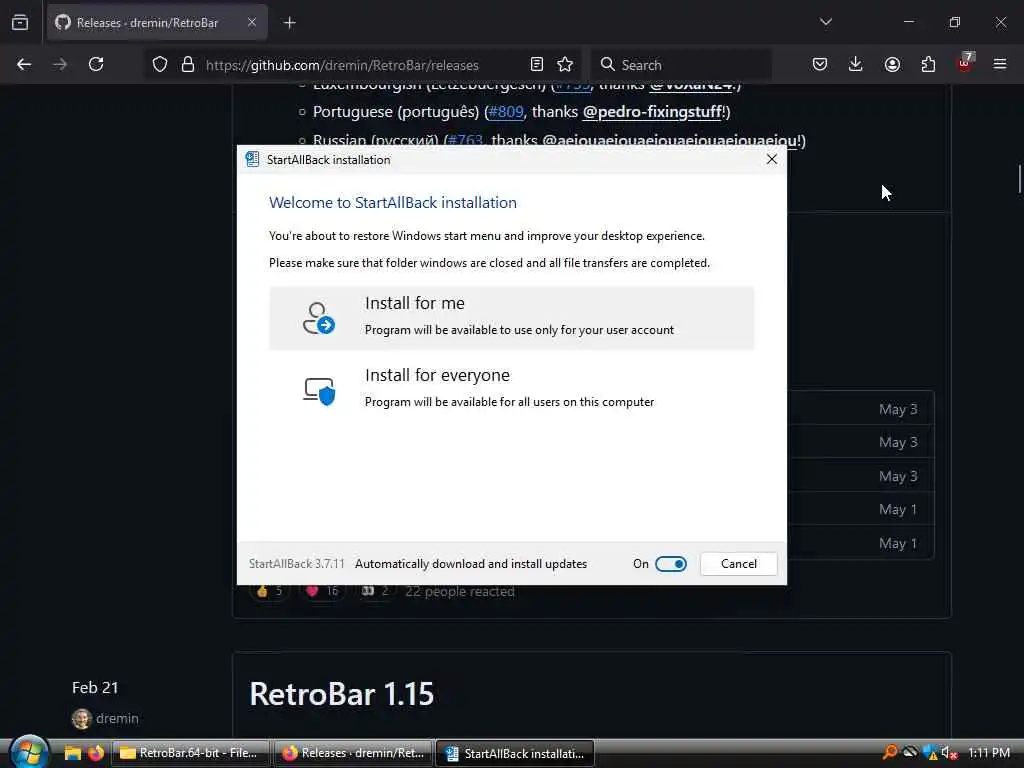Open Save to Pocket button
This screenshot has width=1024, height=768.
[820, 64]
